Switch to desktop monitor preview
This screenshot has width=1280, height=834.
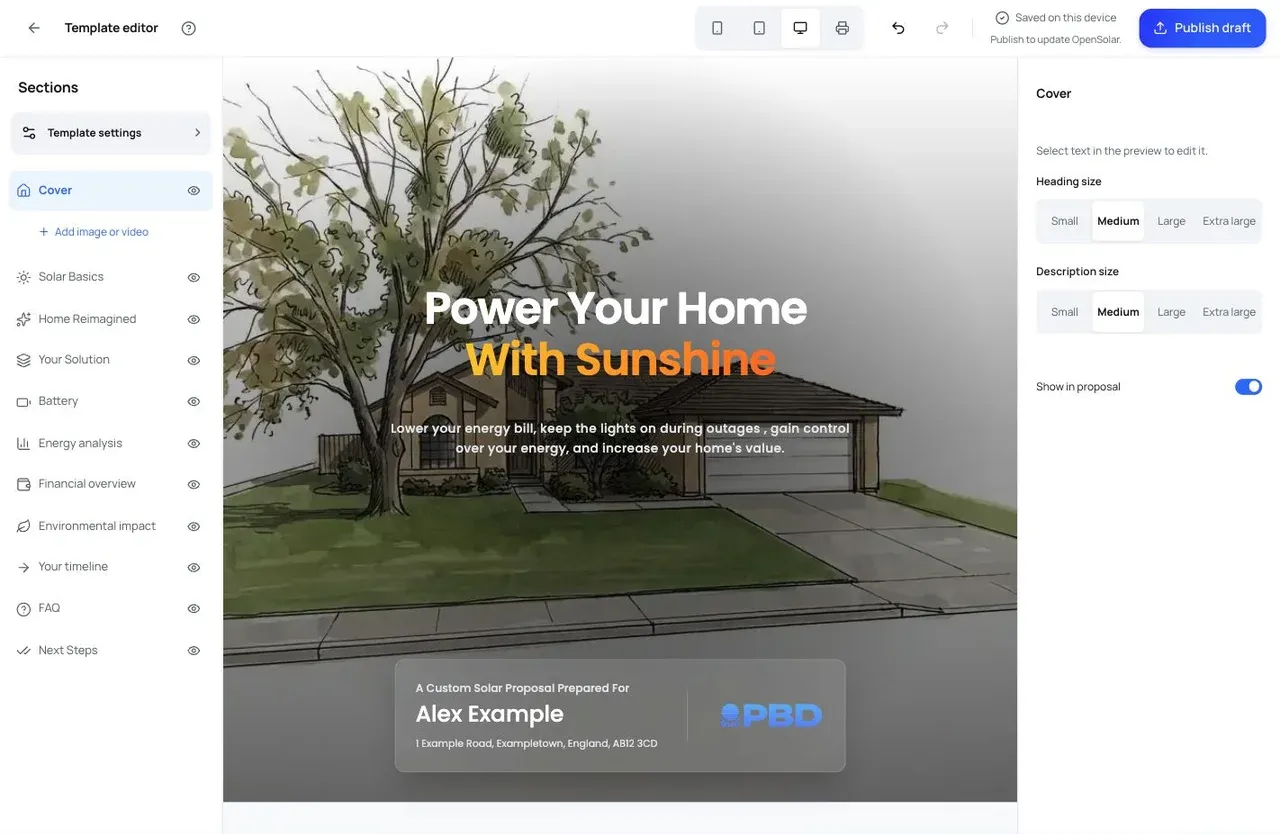[x=800, y=28]
